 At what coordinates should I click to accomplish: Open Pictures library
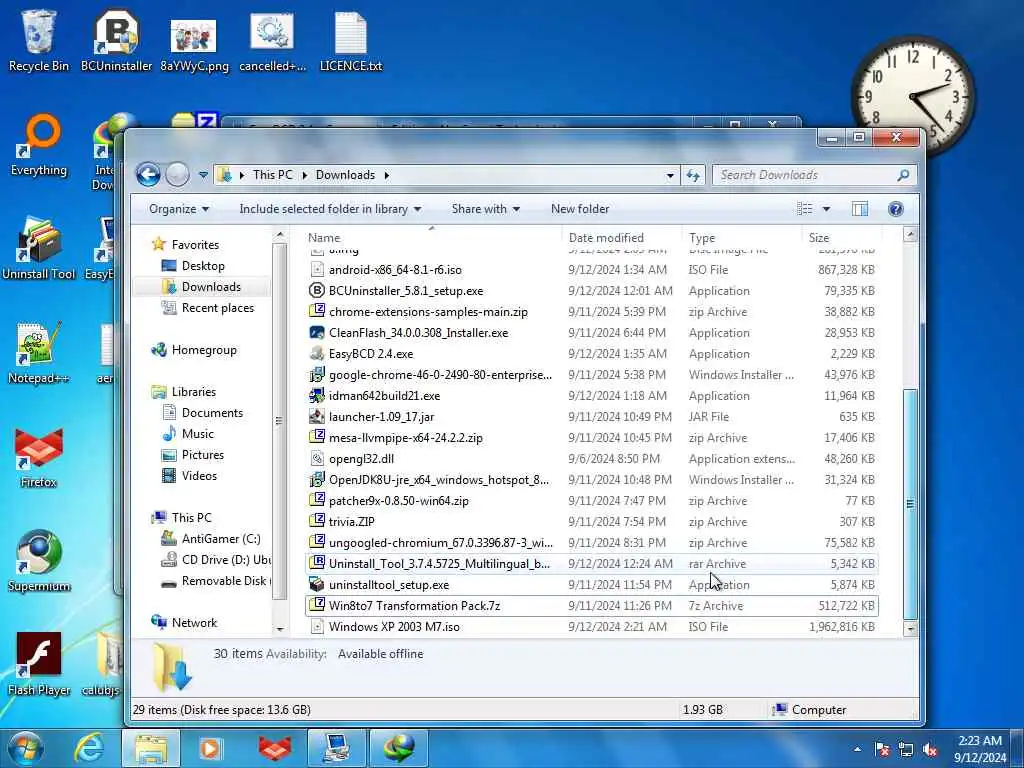202,455
